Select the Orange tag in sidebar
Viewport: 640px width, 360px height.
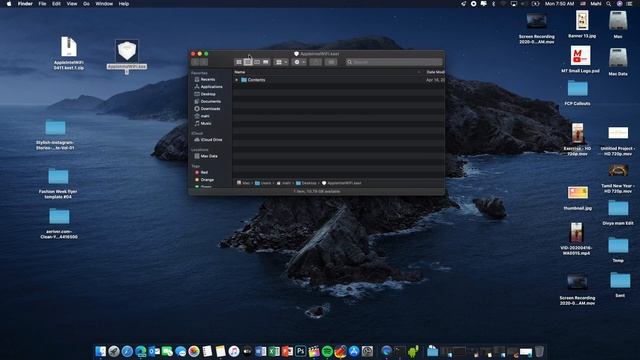[207, 180]
